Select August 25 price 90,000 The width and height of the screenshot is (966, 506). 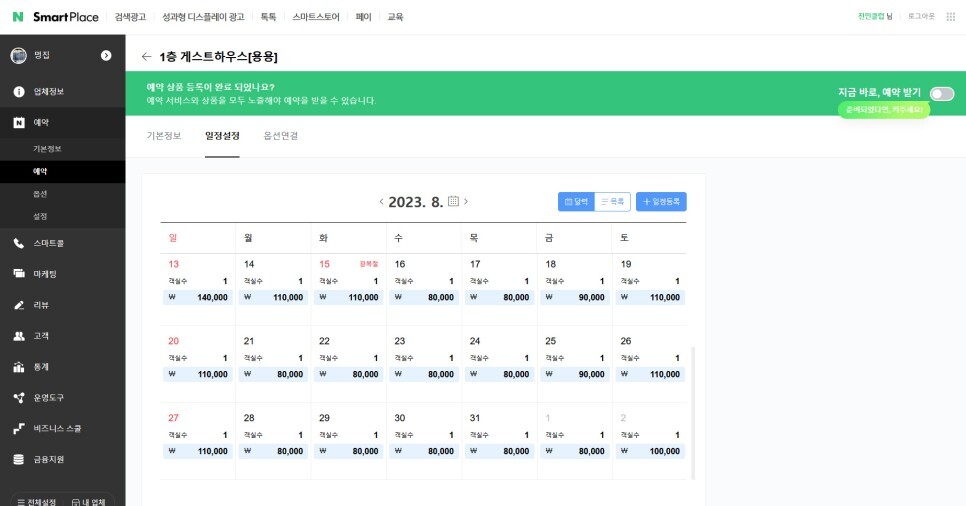tap(575, 374)
